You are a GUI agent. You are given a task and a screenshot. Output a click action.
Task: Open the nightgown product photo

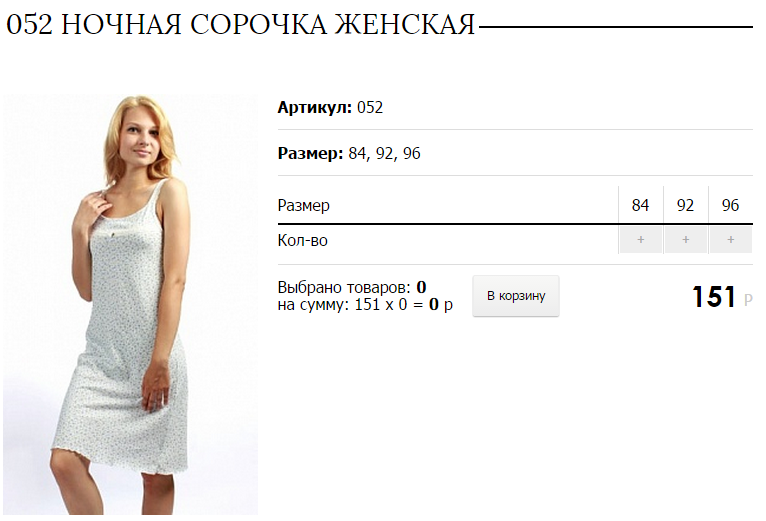[x=130, y=304]
